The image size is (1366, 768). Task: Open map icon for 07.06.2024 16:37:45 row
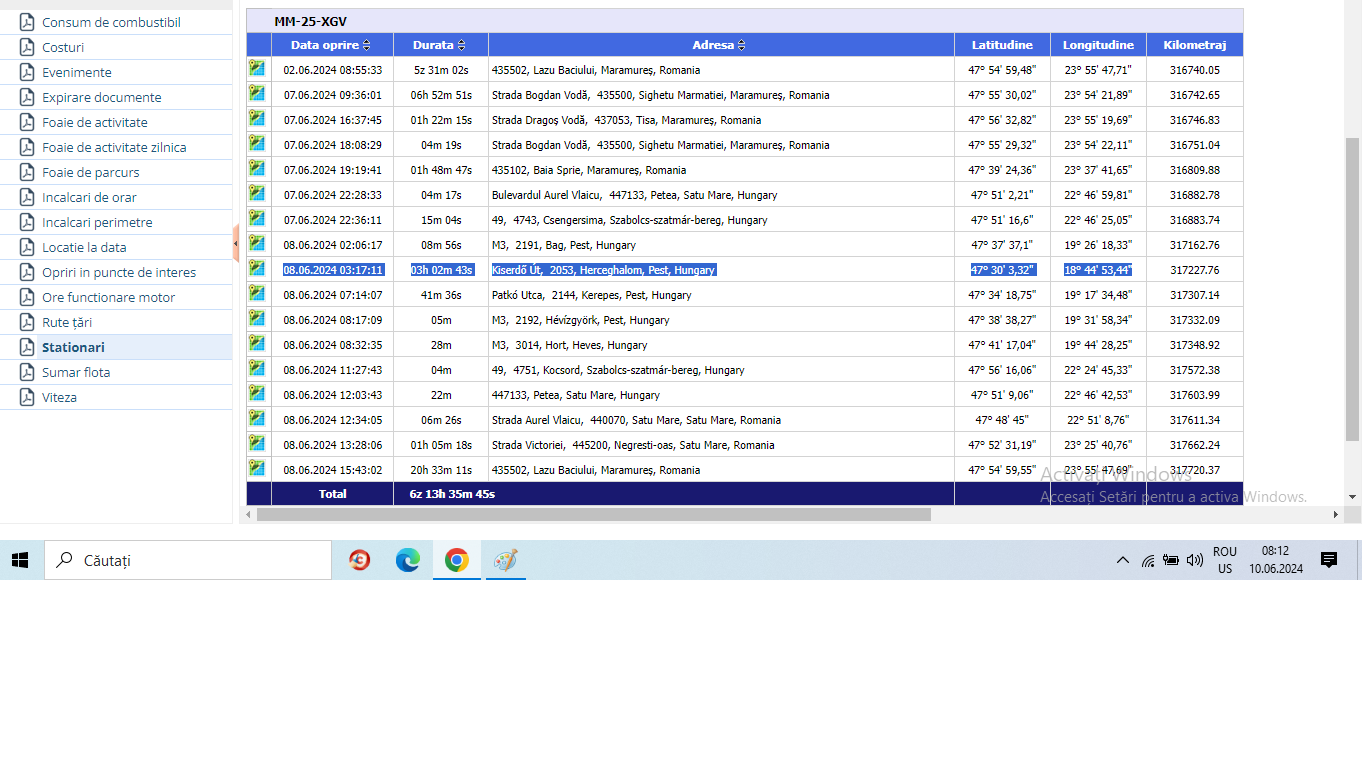point(258,118)
